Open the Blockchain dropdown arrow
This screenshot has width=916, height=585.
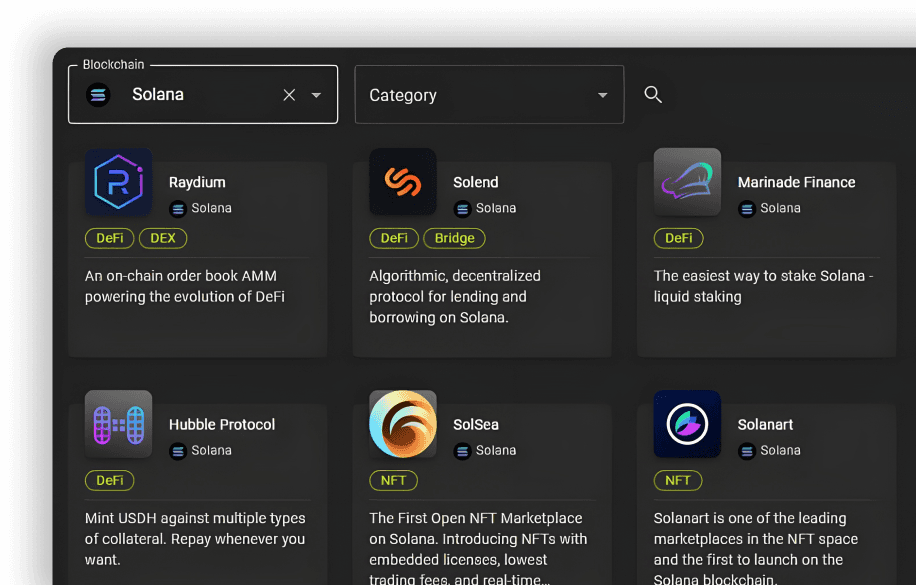pos(316,94)
